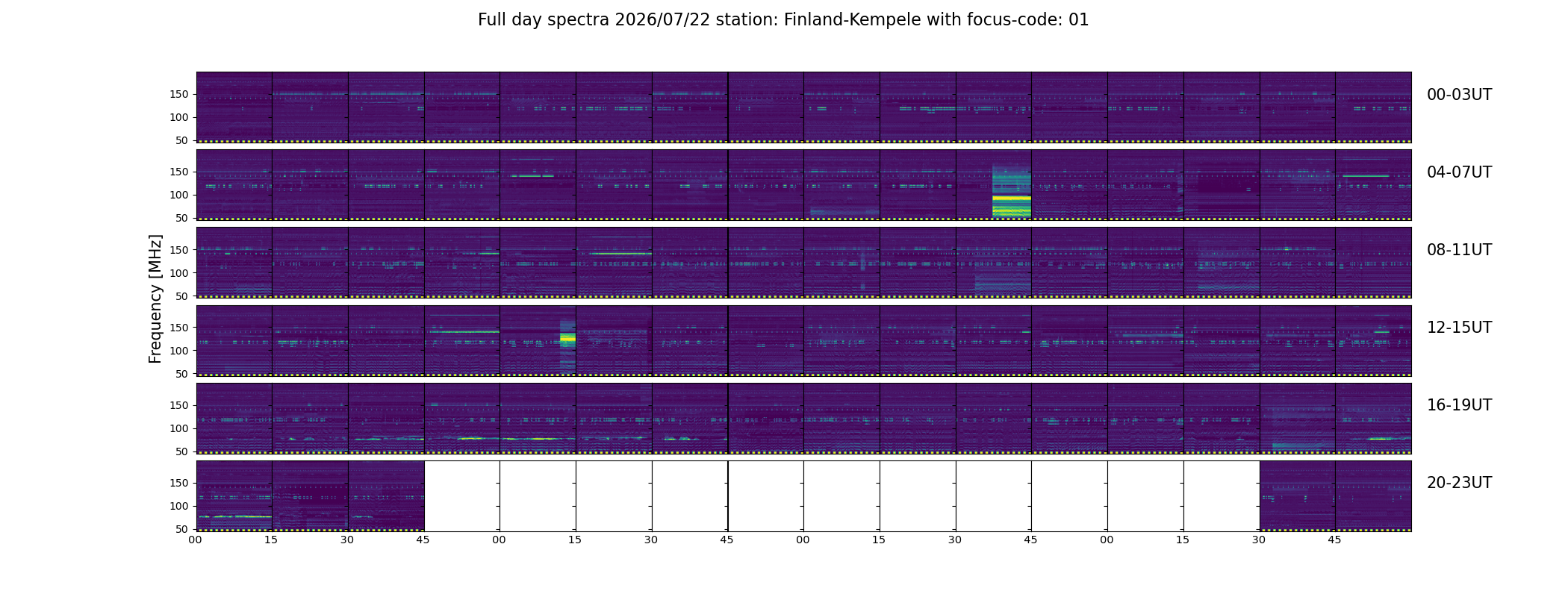Select the 00-03UT row label
The height and width of the screenshot is (597, 1568).
point(1459,95)
